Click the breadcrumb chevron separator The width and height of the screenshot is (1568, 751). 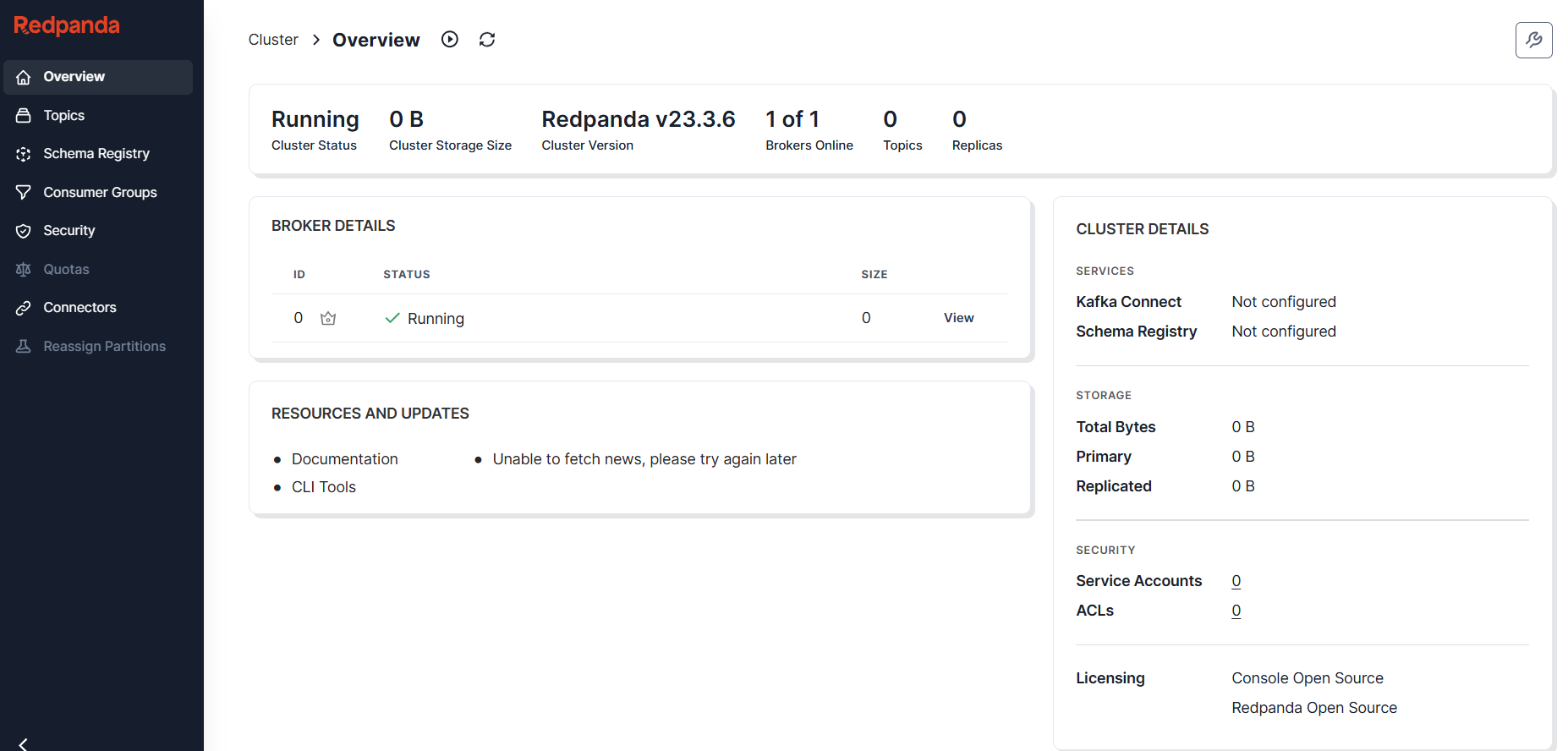click(315, 40)
